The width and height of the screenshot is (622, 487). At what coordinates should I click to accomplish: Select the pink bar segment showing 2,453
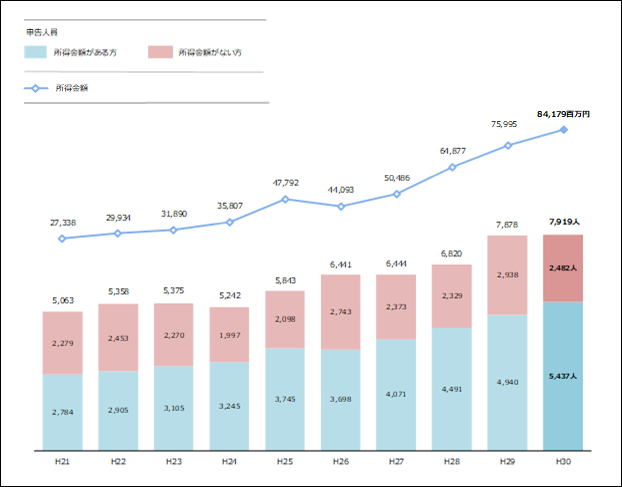pos(118,337)
